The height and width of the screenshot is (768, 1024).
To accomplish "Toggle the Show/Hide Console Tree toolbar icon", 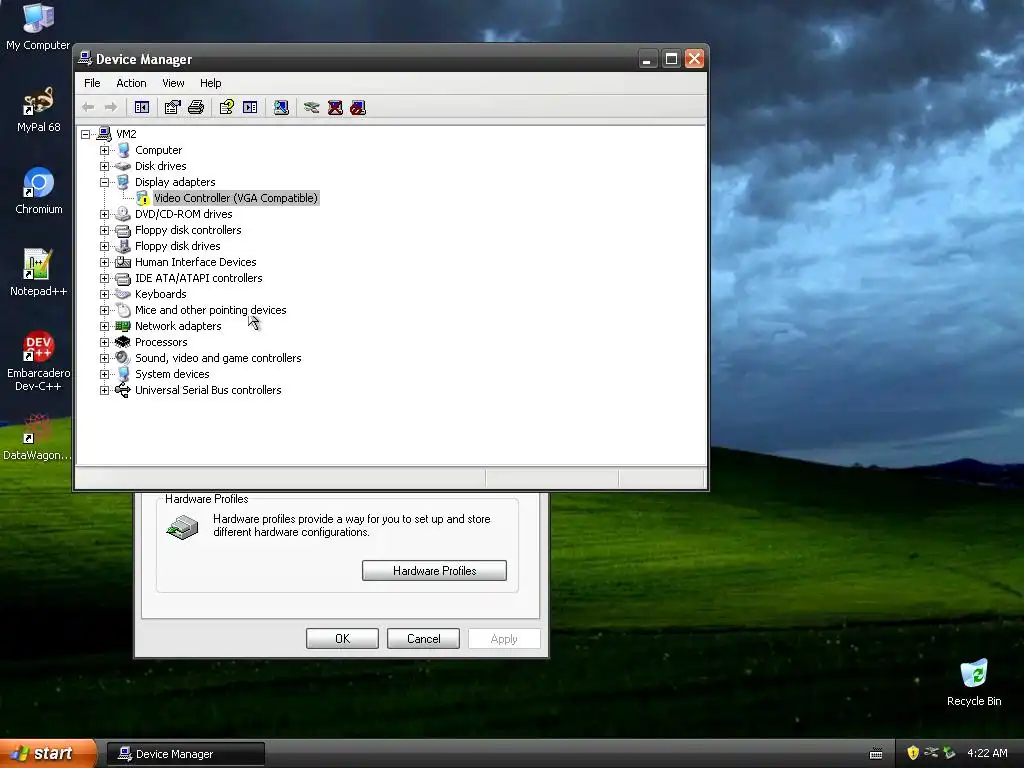I will pos(142,107).
